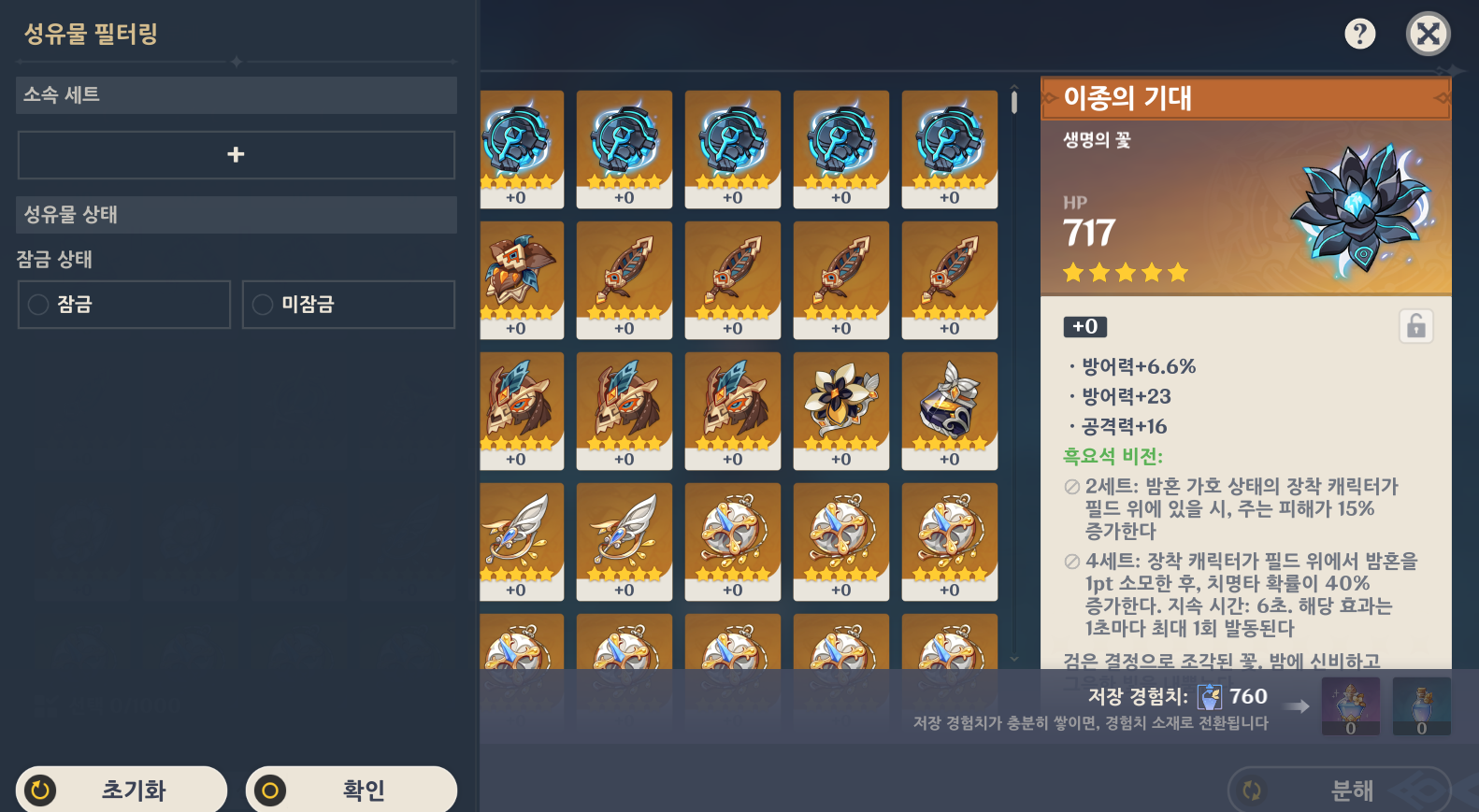Click the artifact list scrollbar handle
The height and width of the screenshot is (812, 1479).
click(x=1014, y=101)
